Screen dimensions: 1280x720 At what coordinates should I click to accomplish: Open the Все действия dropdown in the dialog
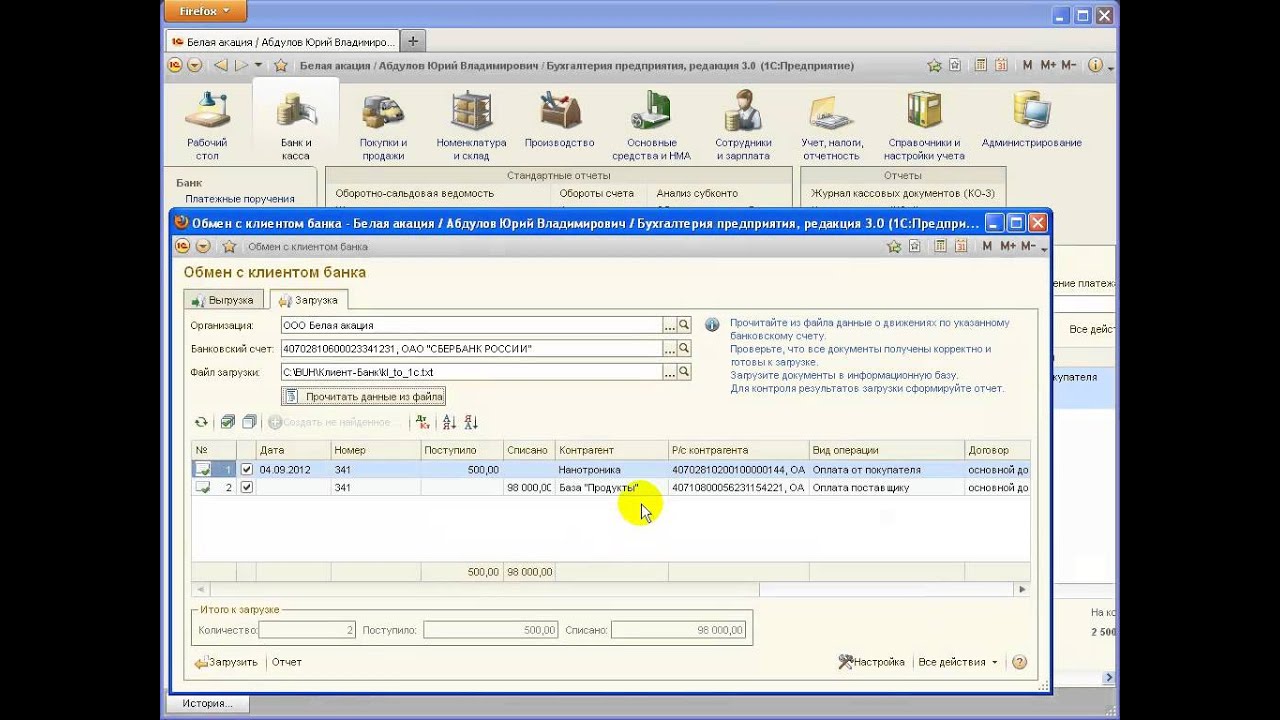957,662
